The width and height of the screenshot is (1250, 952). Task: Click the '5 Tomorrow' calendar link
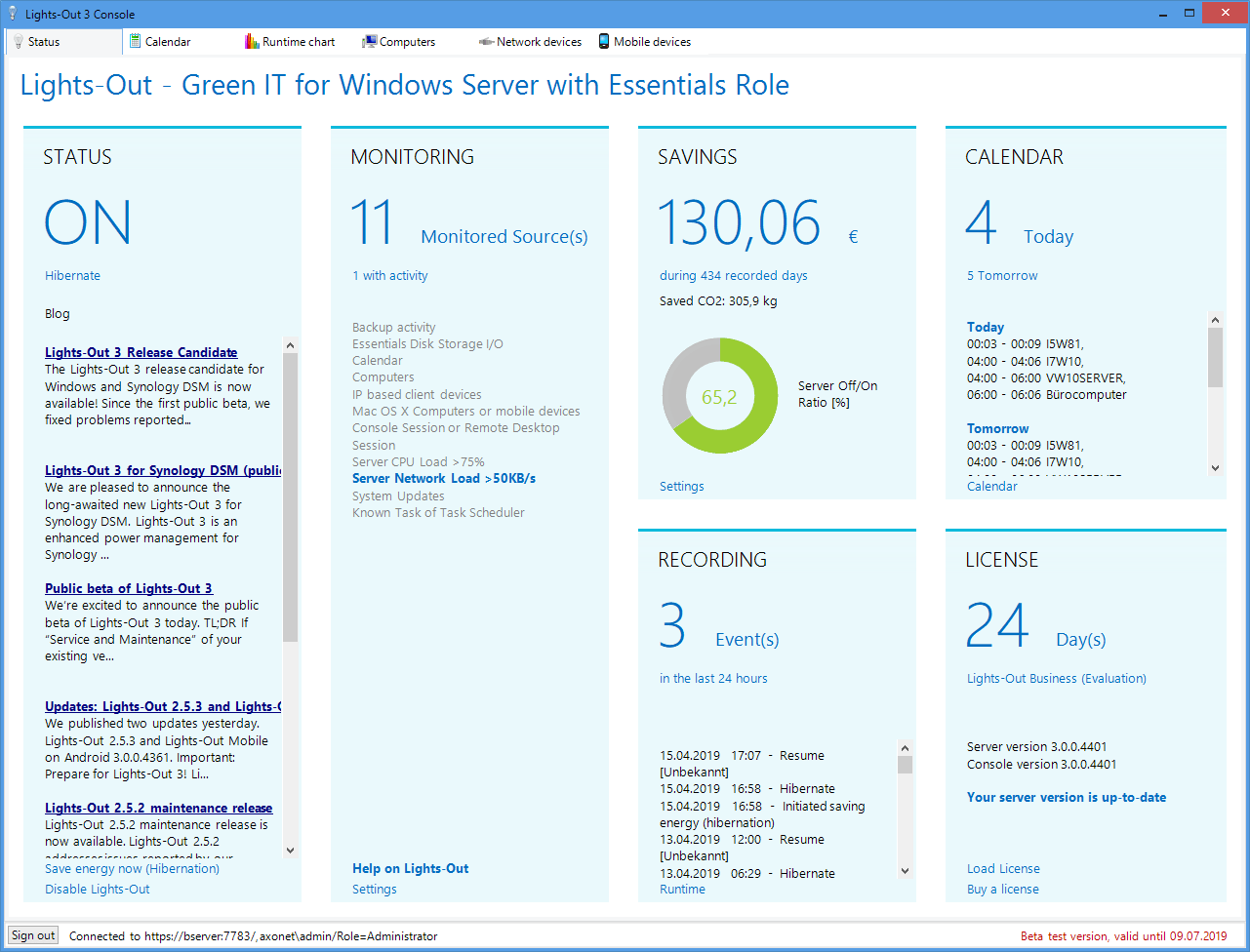[1002, 276]
